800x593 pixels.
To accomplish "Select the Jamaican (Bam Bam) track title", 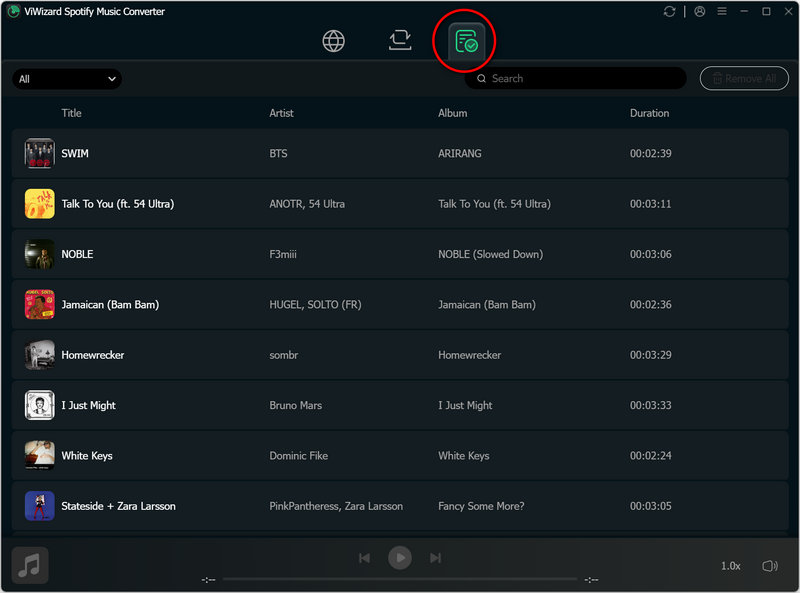I will coord(110,305).
